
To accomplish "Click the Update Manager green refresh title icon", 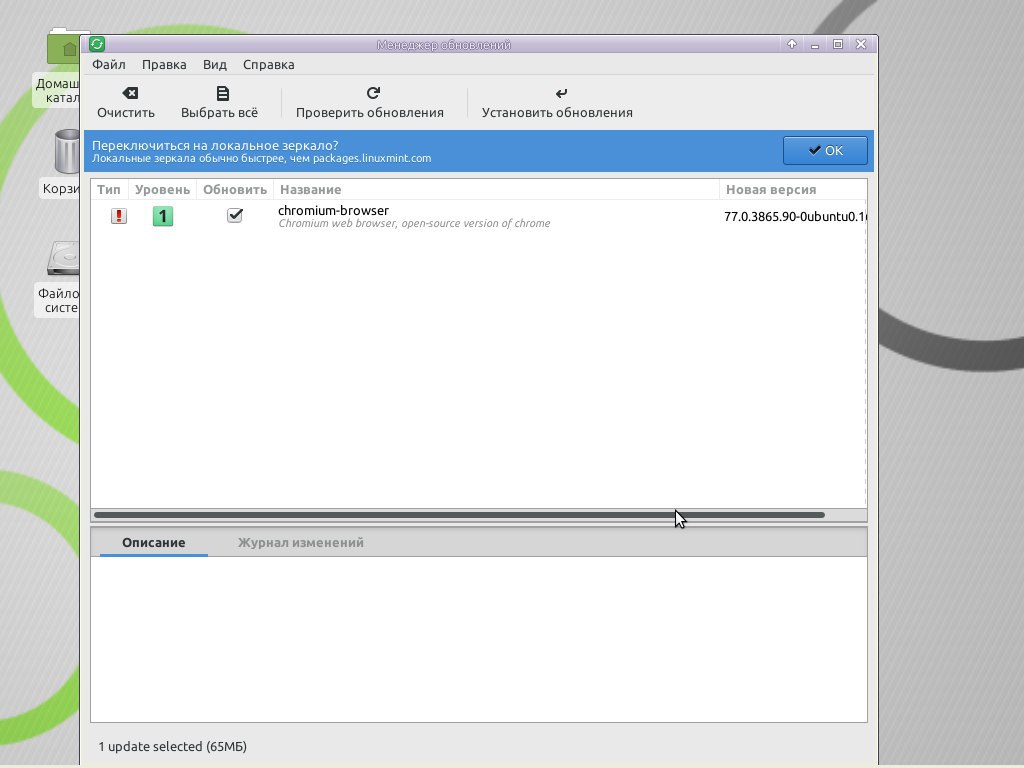I will [97, 44].
